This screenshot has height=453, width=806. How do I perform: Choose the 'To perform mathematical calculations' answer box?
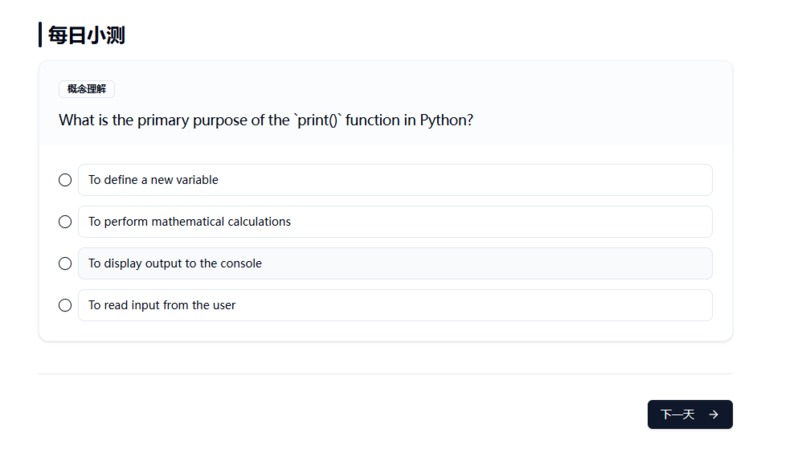point(395,222)
